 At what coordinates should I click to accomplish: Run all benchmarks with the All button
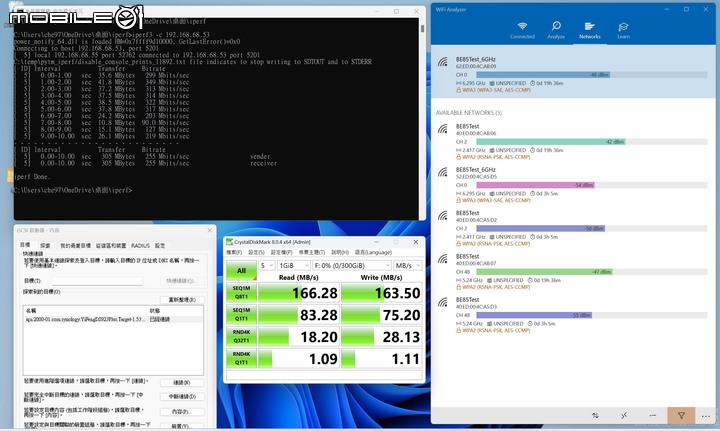coord(242,270)
